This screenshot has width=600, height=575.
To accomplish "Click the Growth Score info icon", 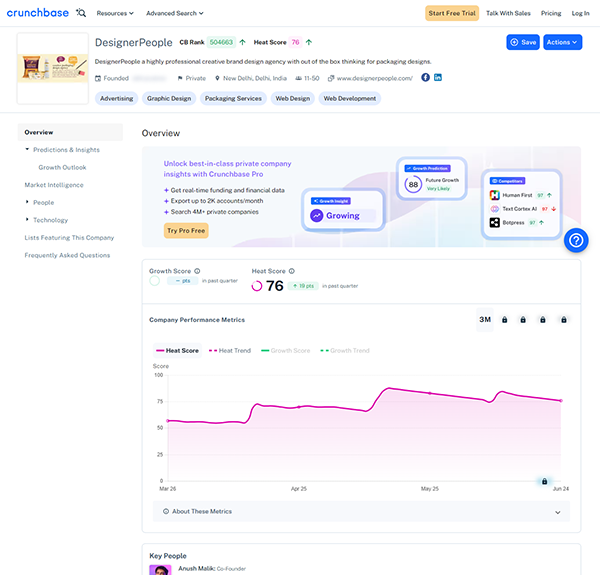I will [197, 271].
